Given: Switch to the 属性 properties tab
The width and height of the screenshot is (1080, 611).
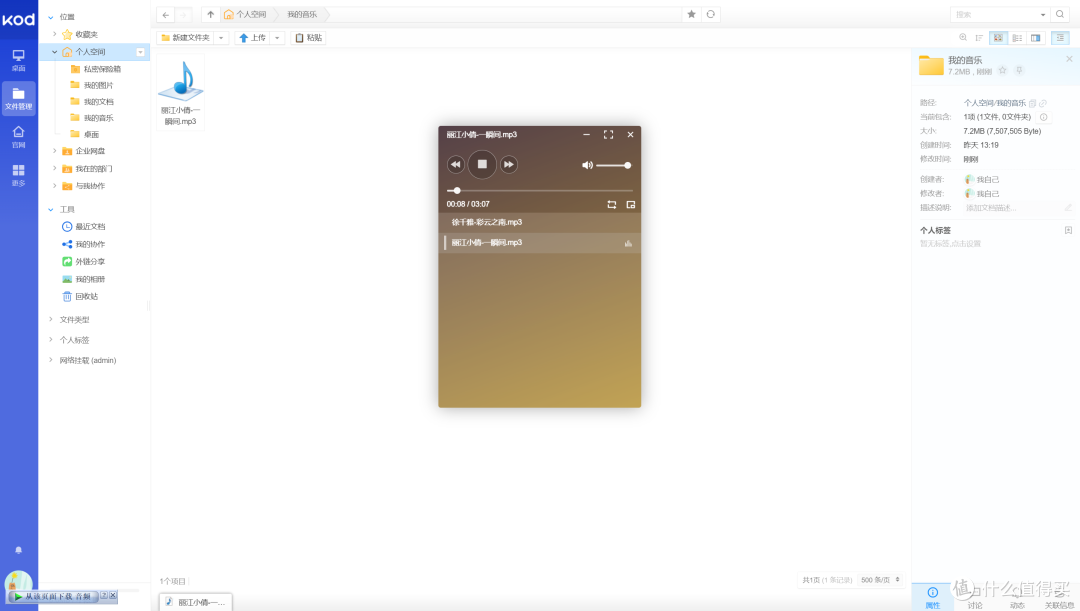Looking at the screenshot, I should click(933, 597).
